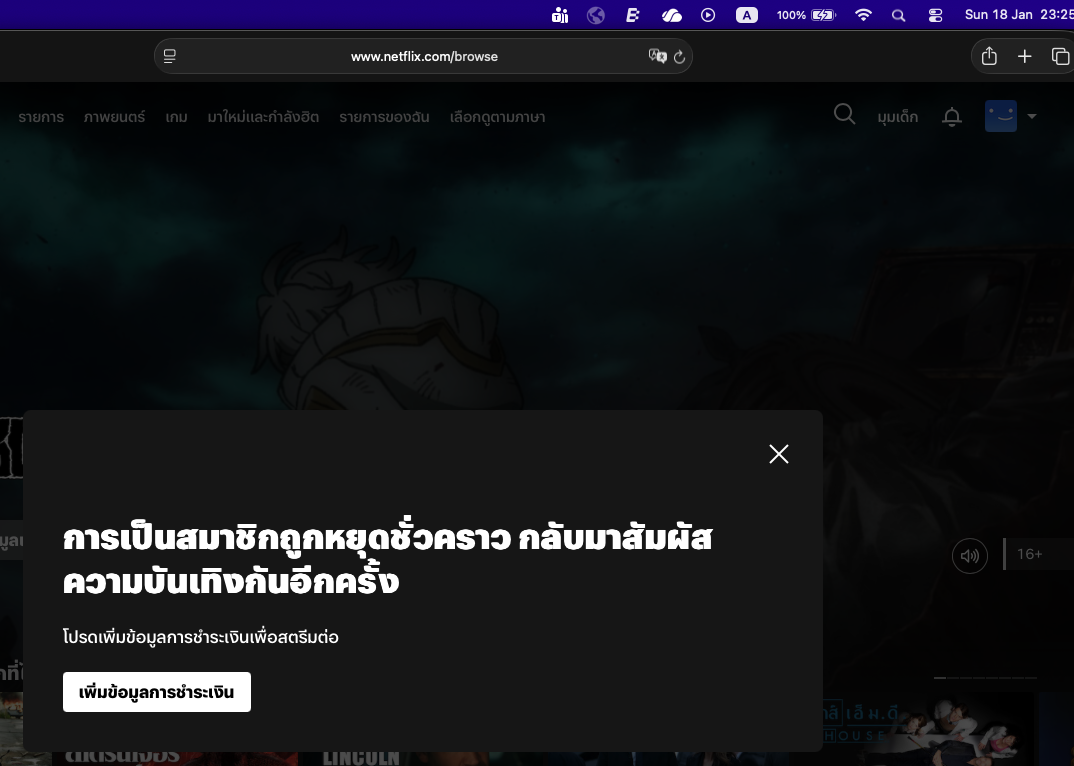Open the มุมเด็ก kids section link
Screen dimensions: 1074x766
tap(897, 117)
